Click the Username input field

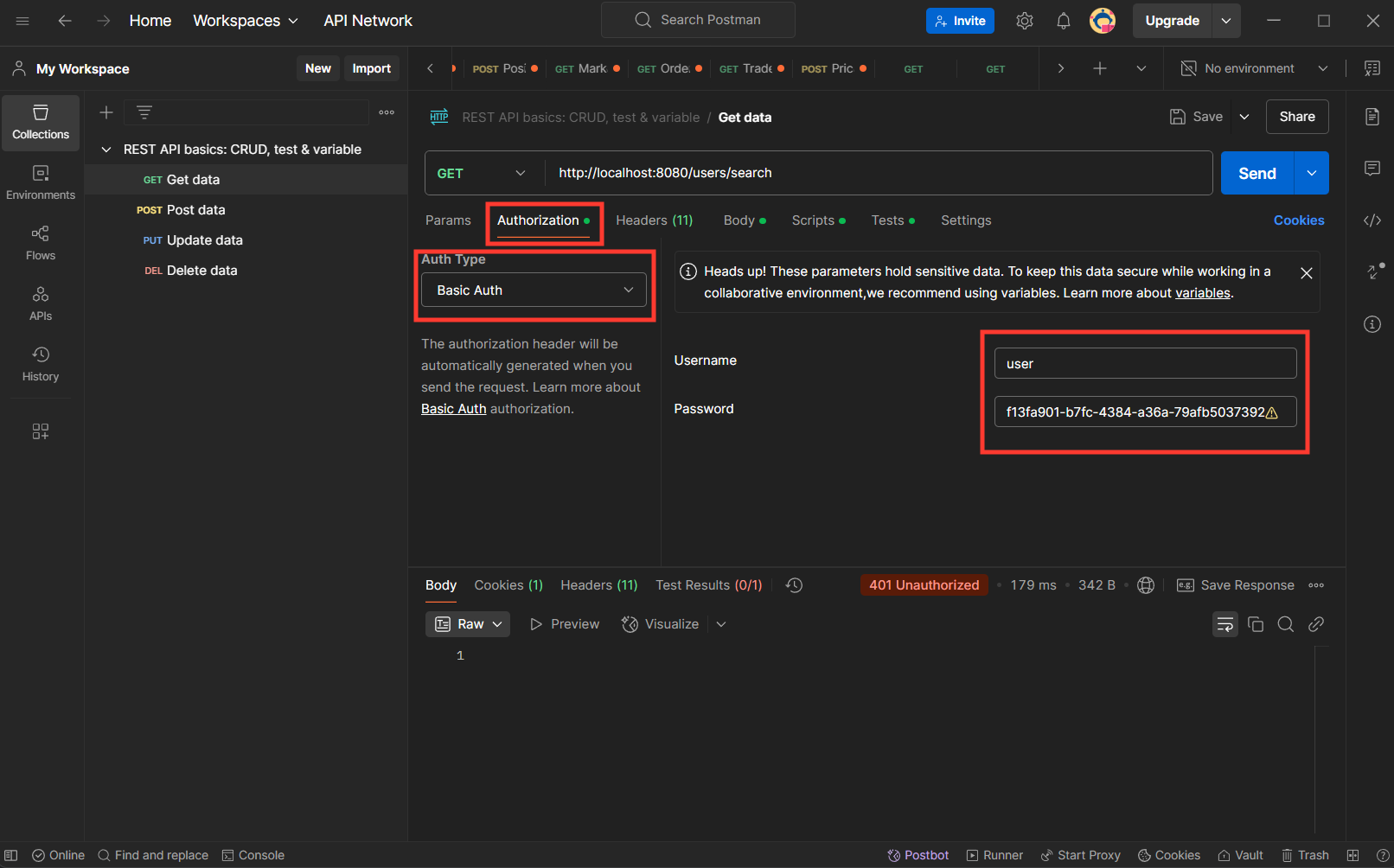1145,363
